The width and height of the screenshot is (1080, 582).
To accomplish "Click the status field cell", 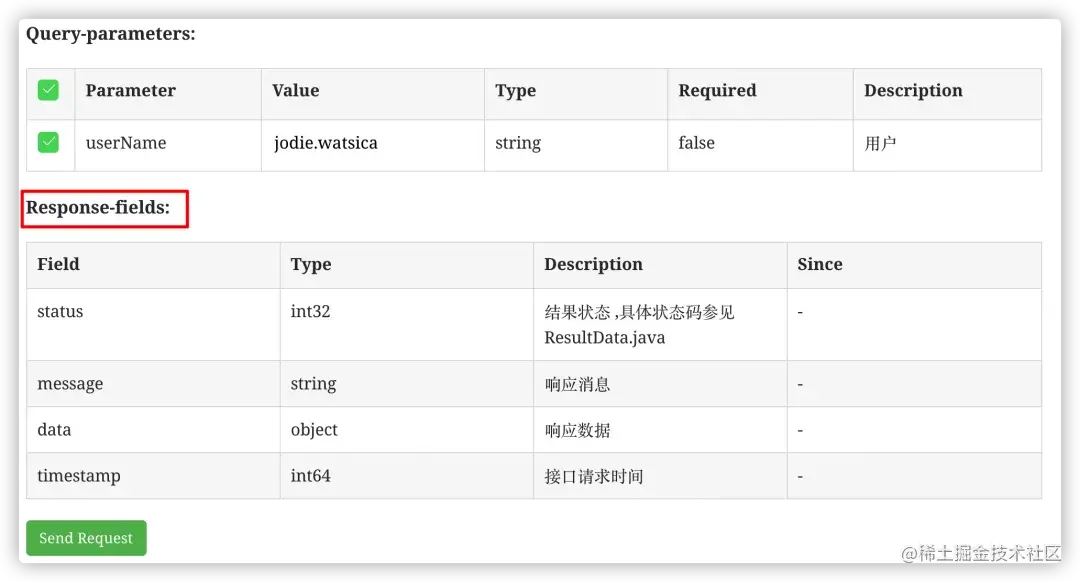I will click(153, 324).
